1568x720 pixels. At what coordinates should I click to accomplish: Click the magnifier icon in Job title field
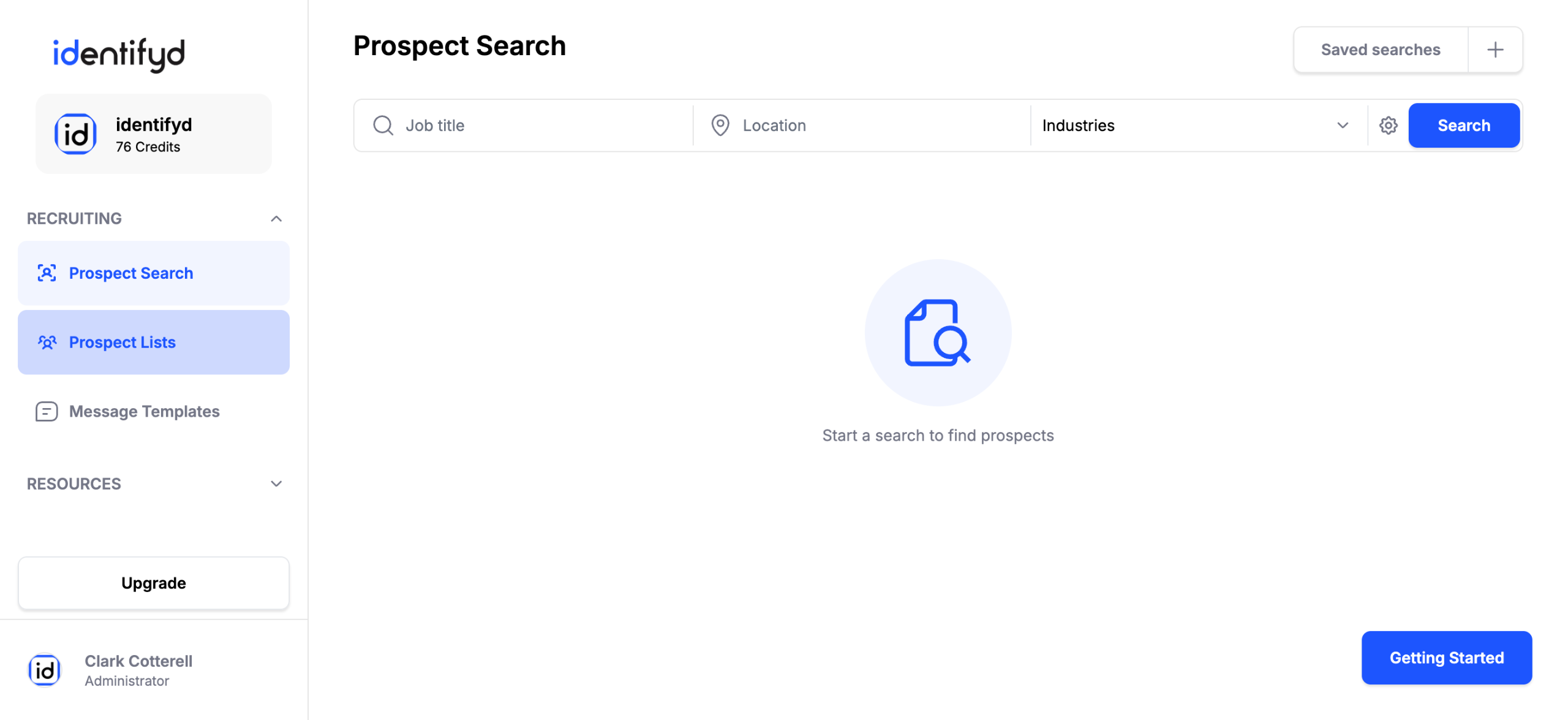pyautogui.click(x=383, y=126)
